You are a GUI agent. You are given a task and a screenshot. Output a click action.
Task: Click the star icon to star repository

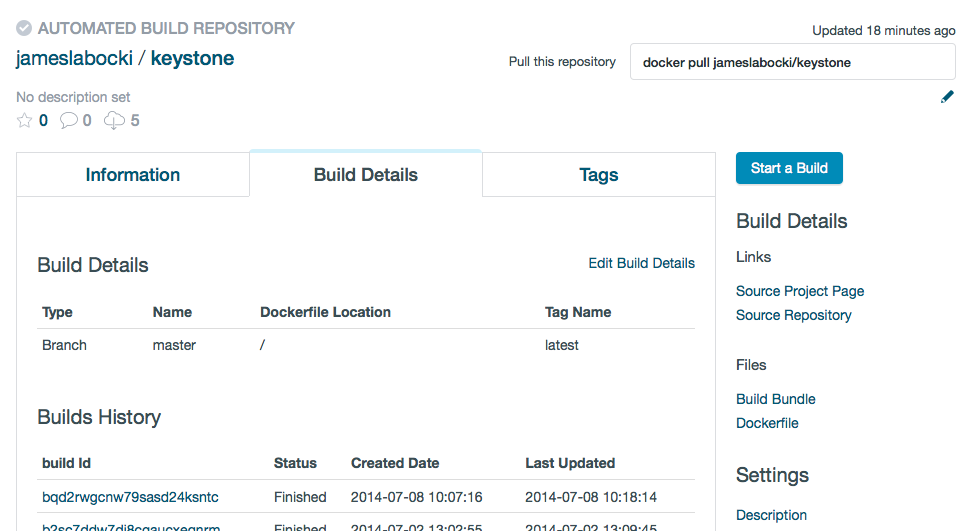pyautogui.click(x=25, y=121)
